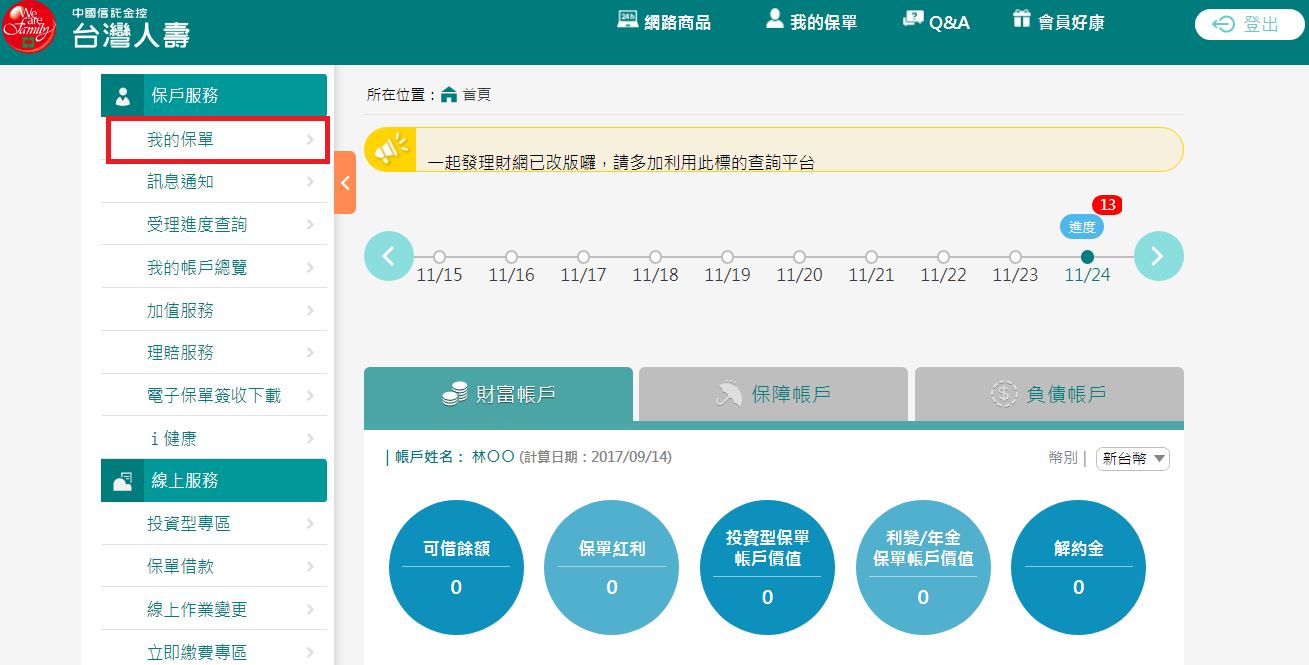Switch to the 負債帳戶 tab
Viewport: 1309px width, 665px height.
pyautogui.click(x=1048, y=394)
